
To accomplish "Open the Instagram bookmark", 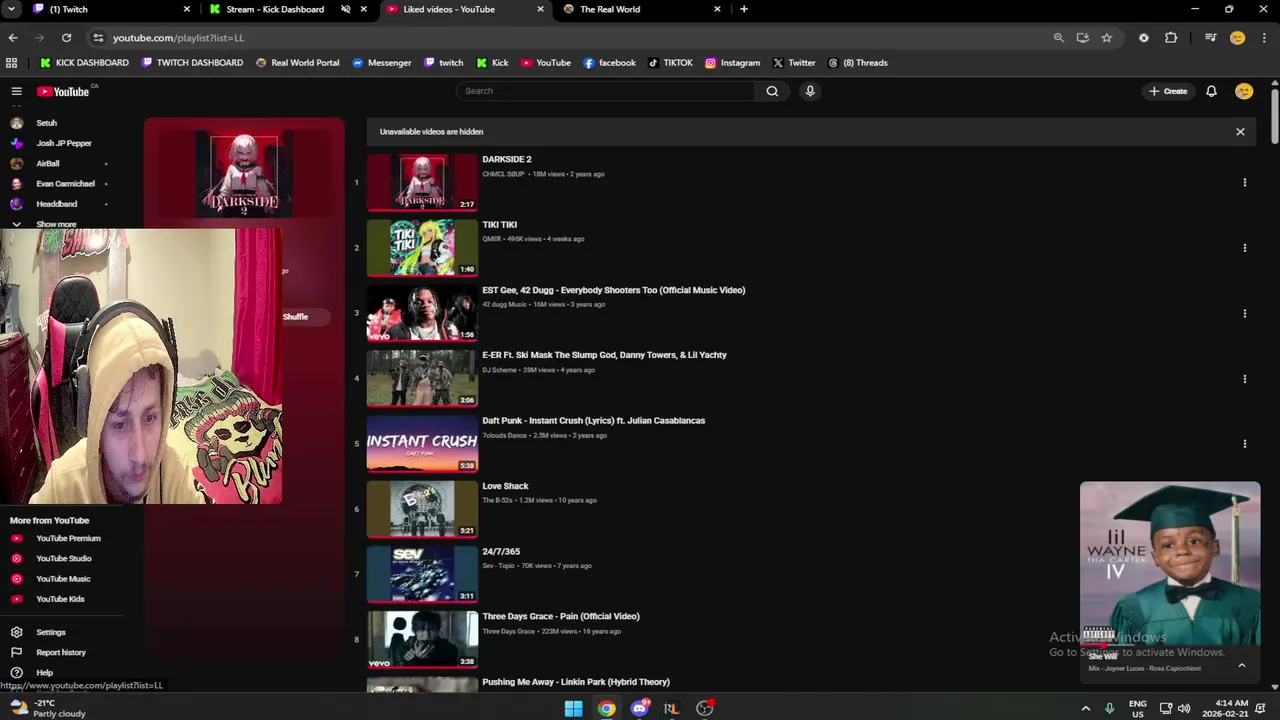I will [x=732, y=62].
